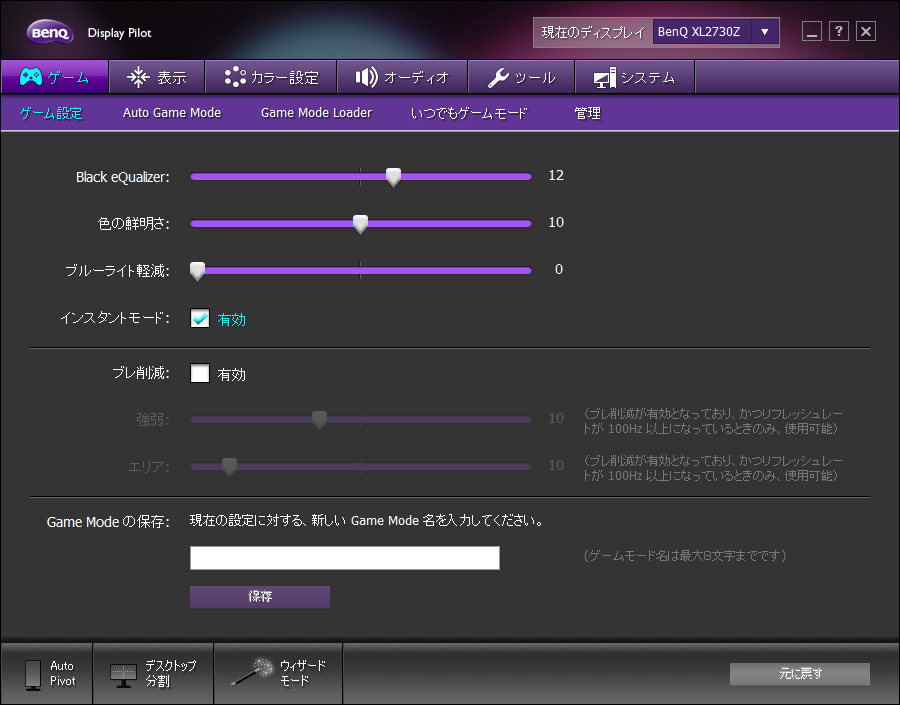This screenshot has height=705, width=900.
Task: Click the Game Mode name input field
Action: point(345,557)
